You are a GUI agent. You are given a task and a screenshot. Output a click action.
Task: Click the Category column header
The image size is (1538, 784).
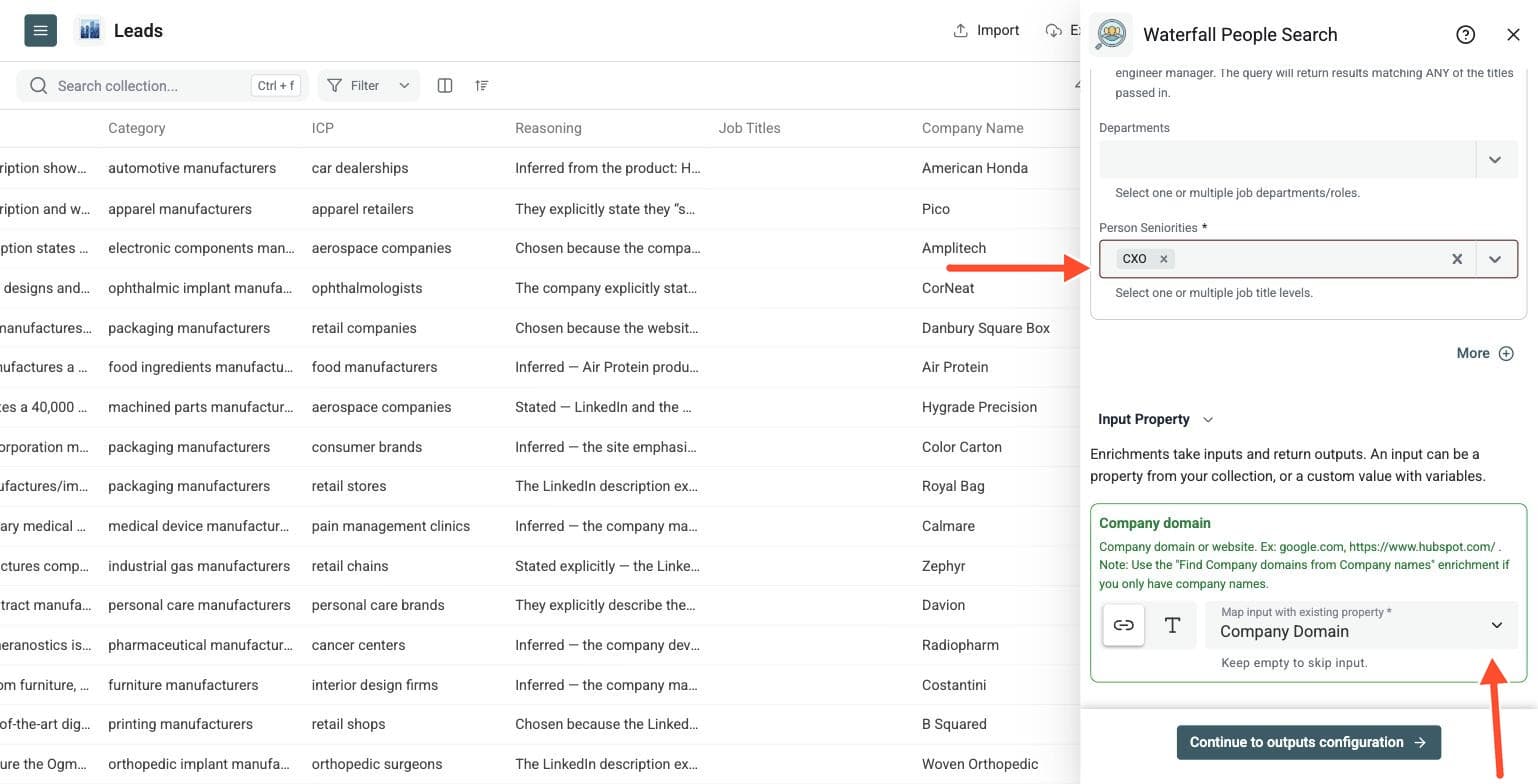coord(137,128)
